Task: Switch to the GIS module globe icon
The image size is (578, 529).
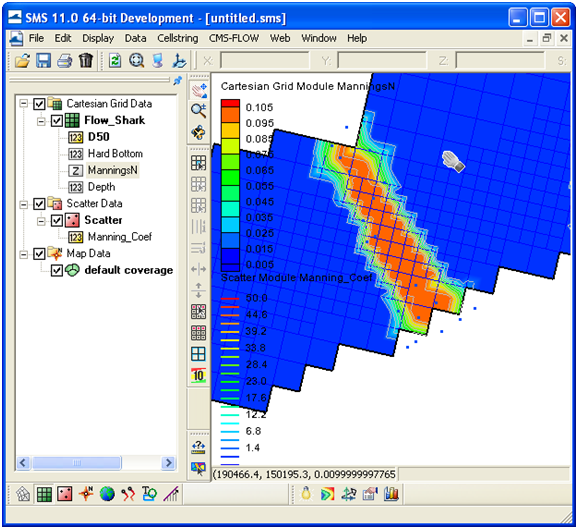Action: coord(107,494)
